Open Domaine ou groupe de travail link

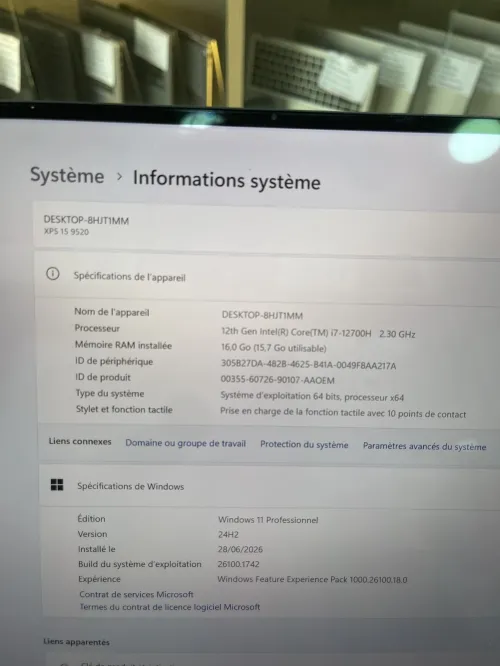point(186,443)
